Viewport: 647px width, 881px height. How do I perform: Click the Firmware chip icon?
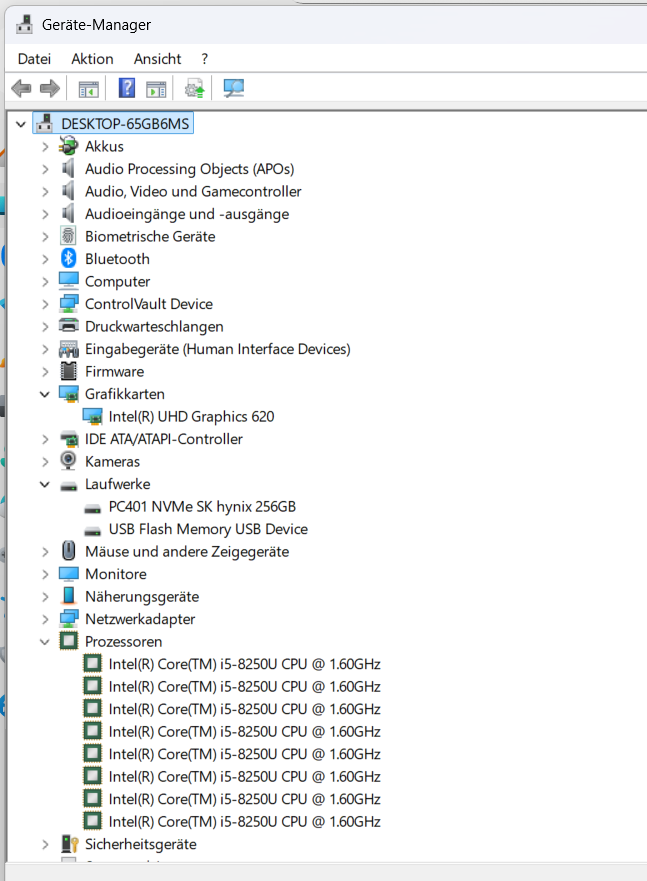pyautogui.click(x=69, y=371)
